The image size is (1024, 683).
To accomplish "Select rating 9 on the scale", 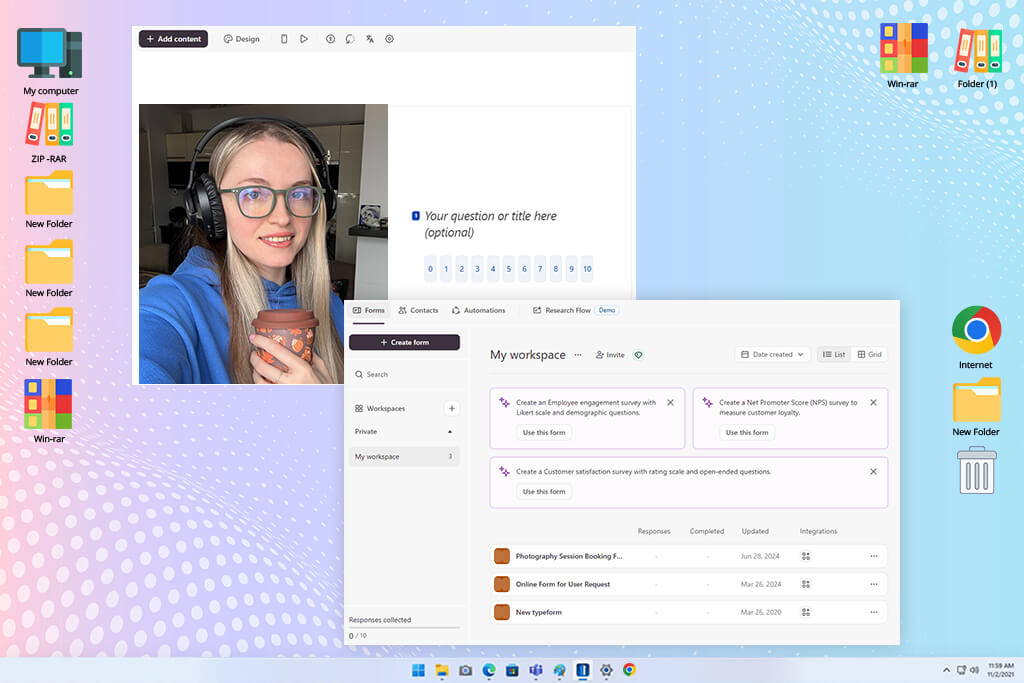I will (571, 269).
